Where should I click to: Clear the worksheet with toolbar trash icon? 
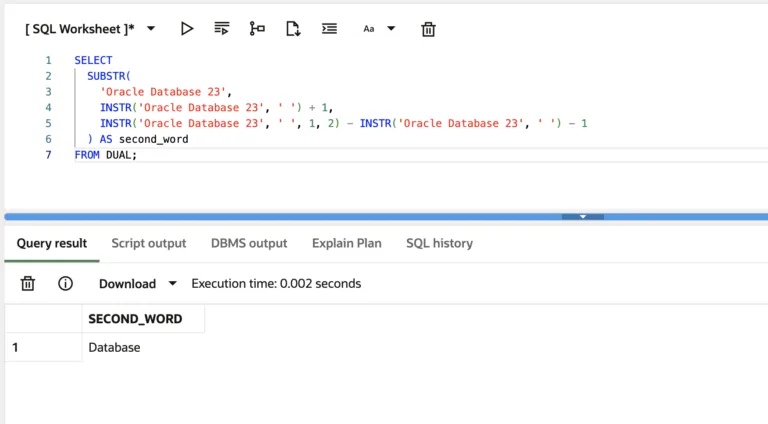(x=428, y=29)
